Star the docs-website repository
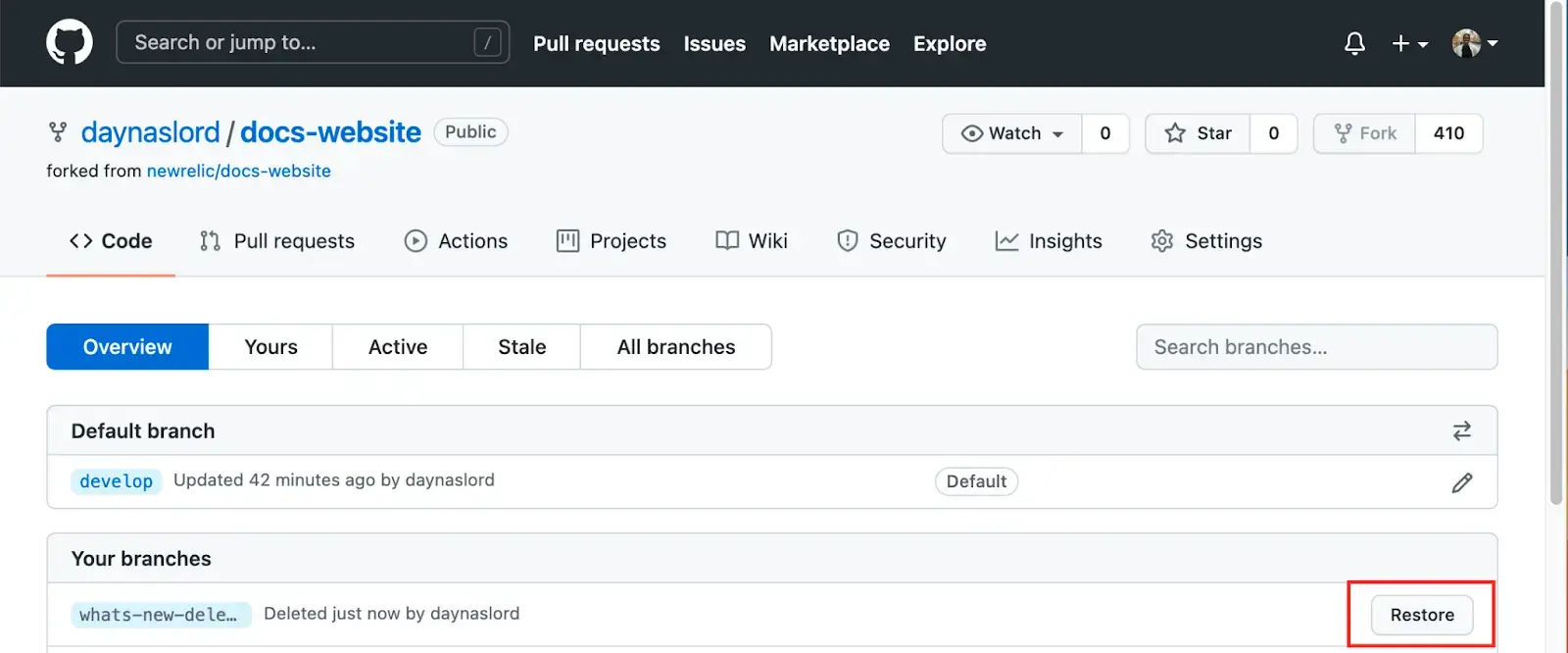The width and height of the screenshot is (1568, 653). tap(1198, 133)
